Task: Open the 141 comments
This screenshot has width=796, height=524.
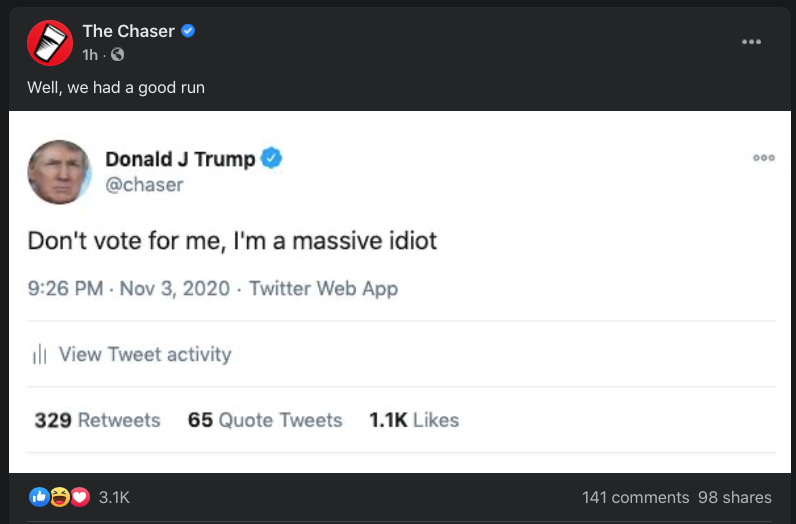Action: pos(635,497)
